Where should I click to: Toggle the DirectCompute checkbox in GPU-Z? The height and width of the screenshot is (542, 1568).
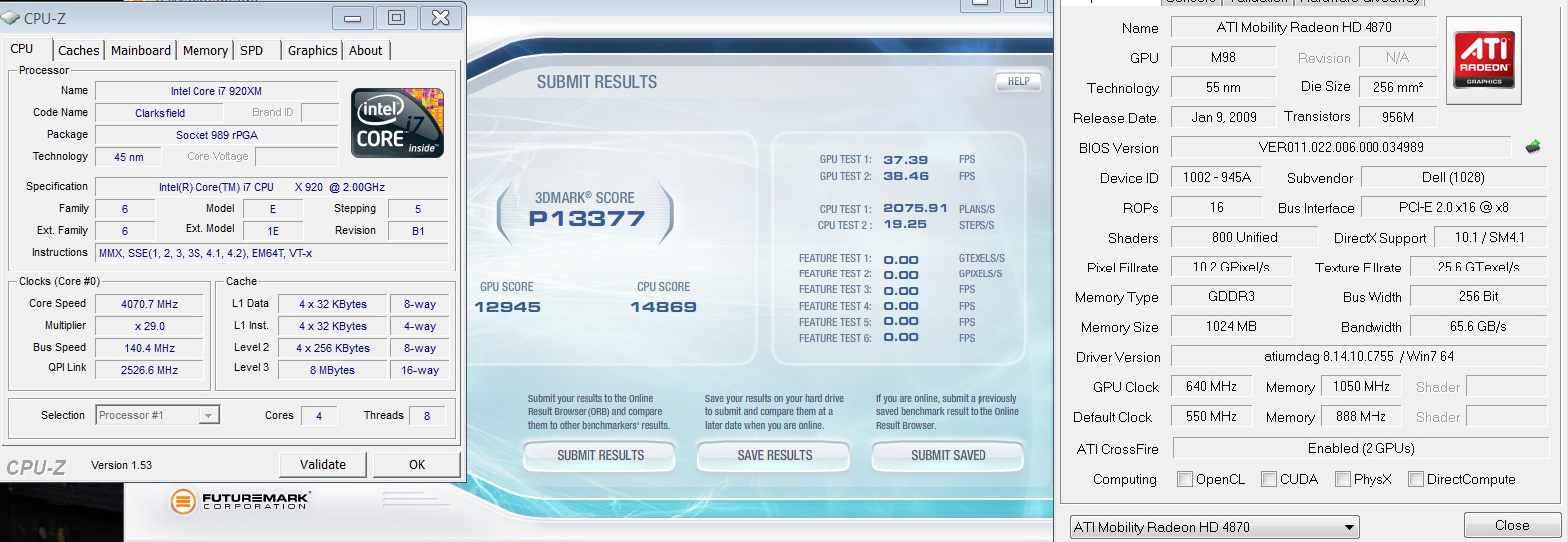click(x=1416, y=479)
